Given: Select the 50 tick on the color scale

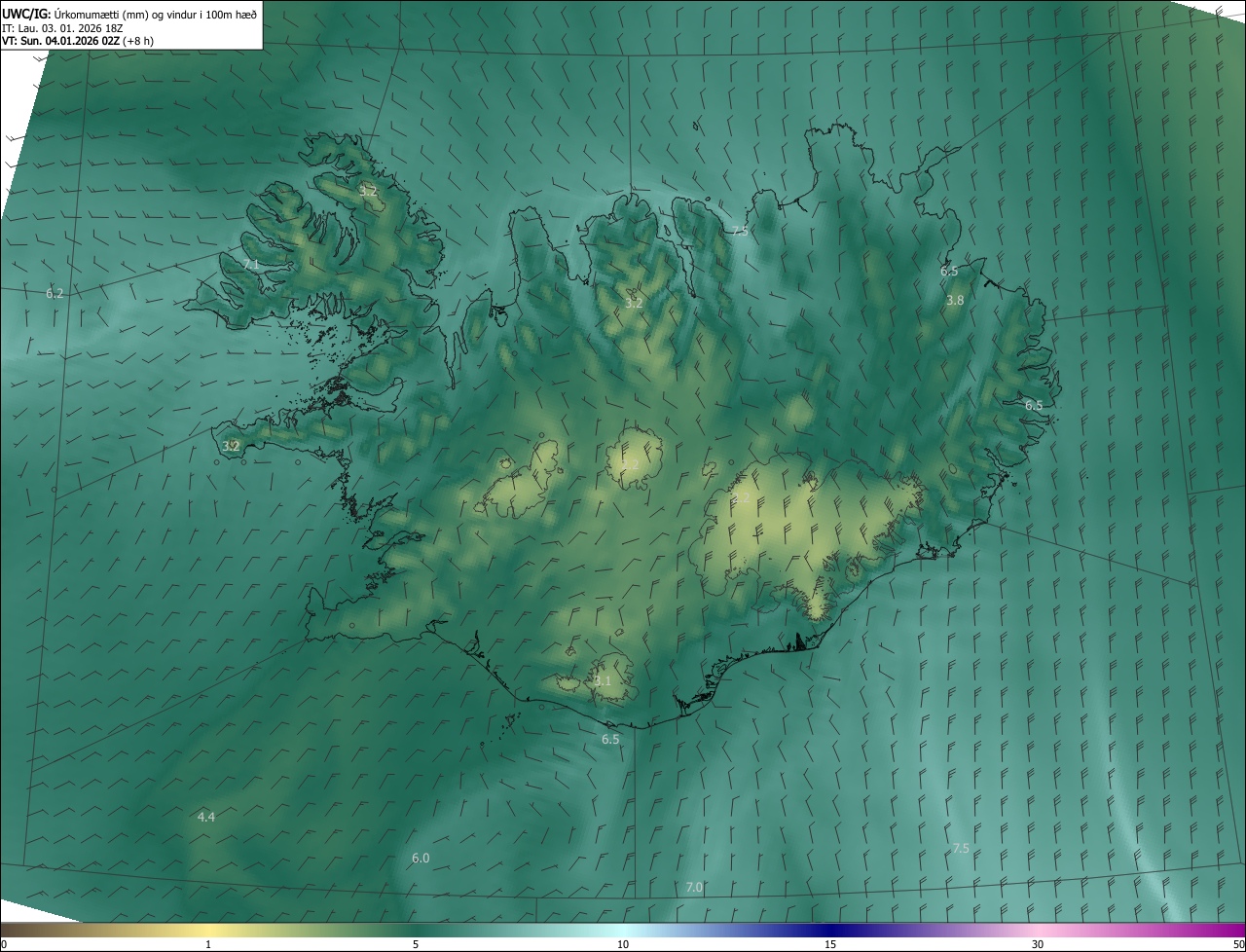Looking at the screenshot, I should (x=1238, y=944).
